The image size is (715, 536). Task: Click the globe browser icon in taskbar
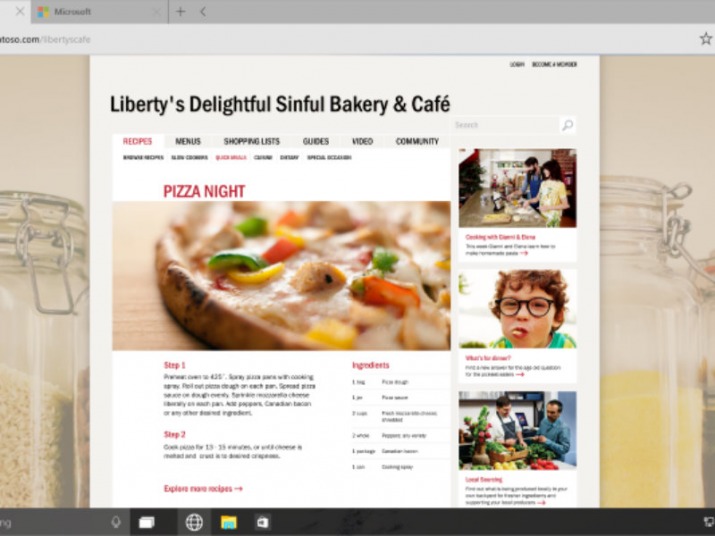click(194, 522)
